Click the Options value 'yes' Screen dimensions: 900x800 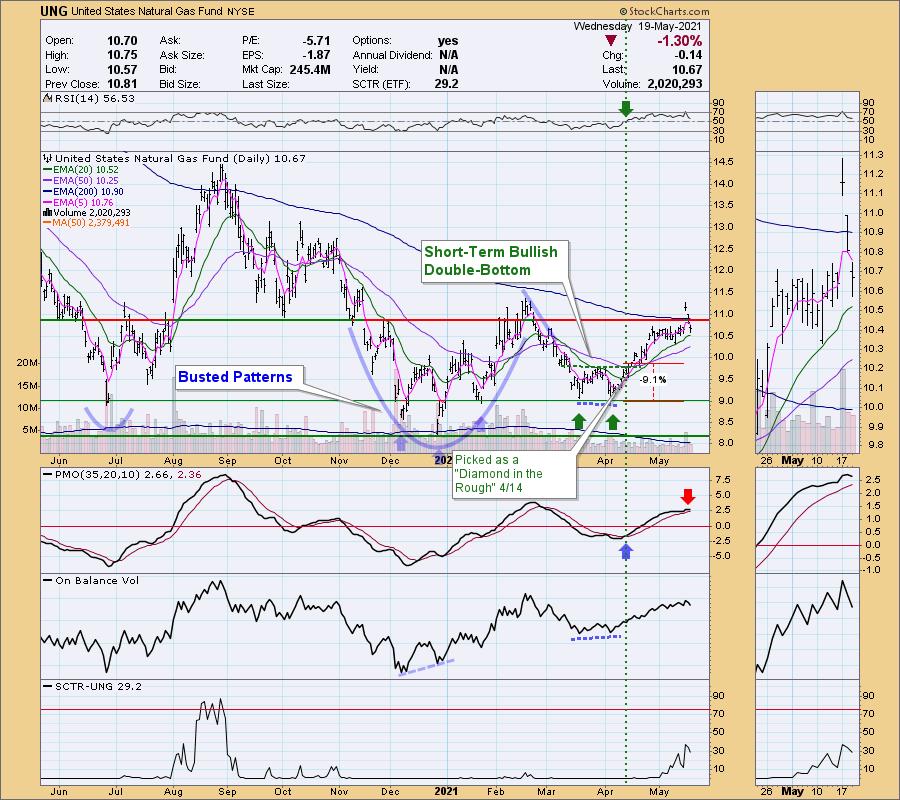[x=448, y=41]
